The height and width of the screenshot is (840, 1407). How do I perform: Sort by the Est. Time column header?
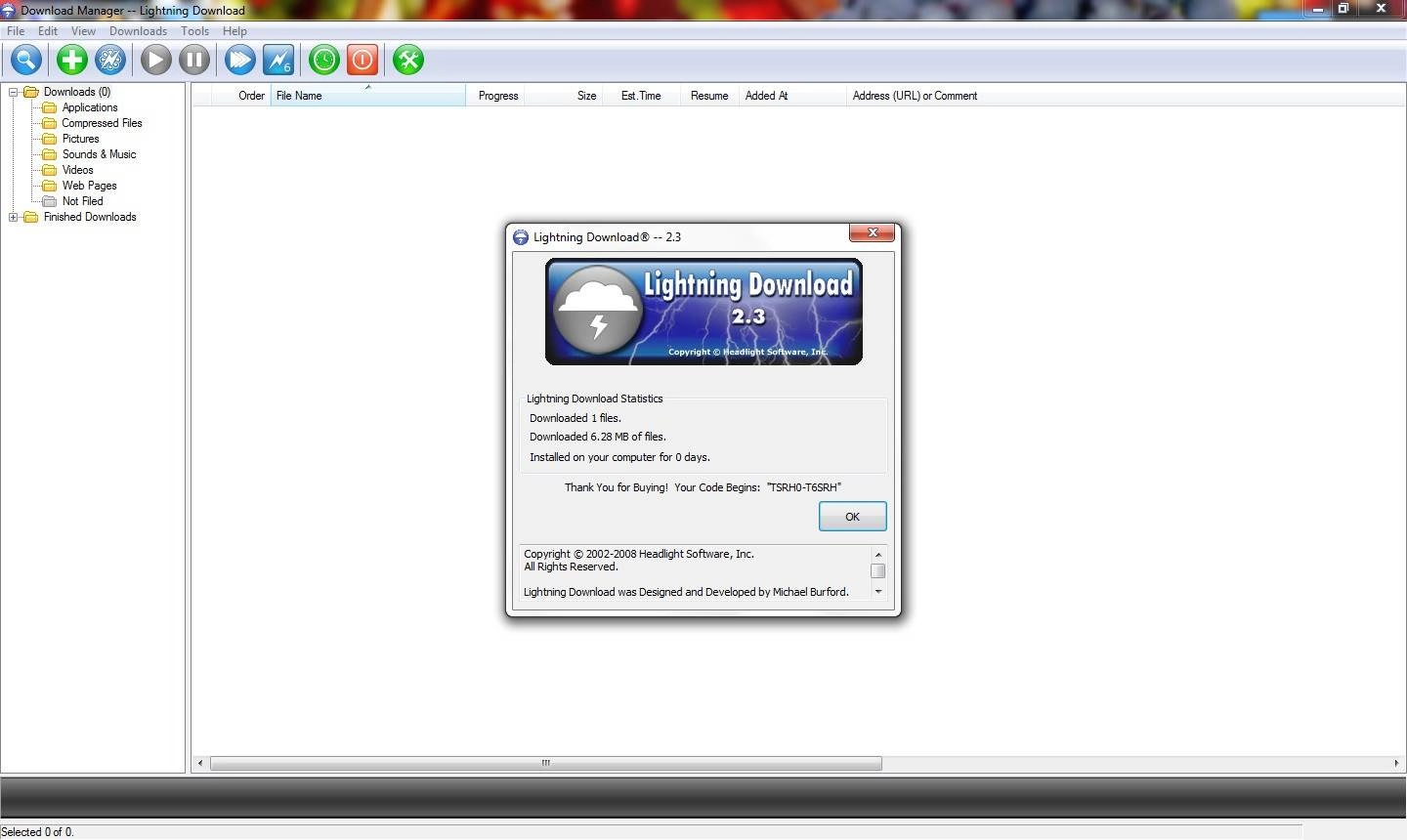click(x=642, y=96)
